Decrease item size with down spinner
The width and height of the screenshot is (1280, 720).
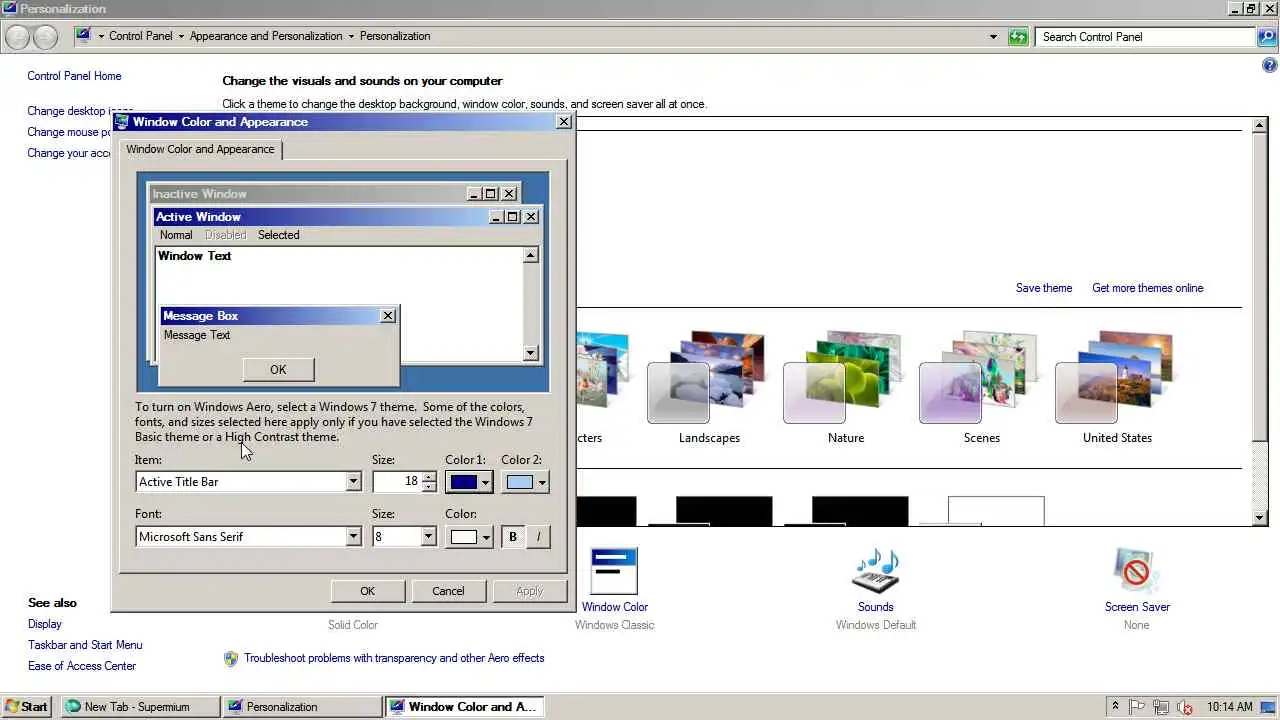coord(429,487)
